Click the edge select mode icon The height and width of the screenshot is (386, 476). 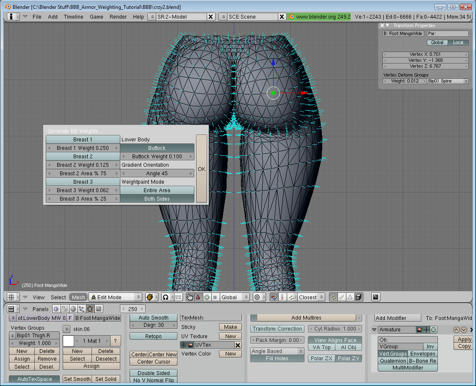pos(341,297)
